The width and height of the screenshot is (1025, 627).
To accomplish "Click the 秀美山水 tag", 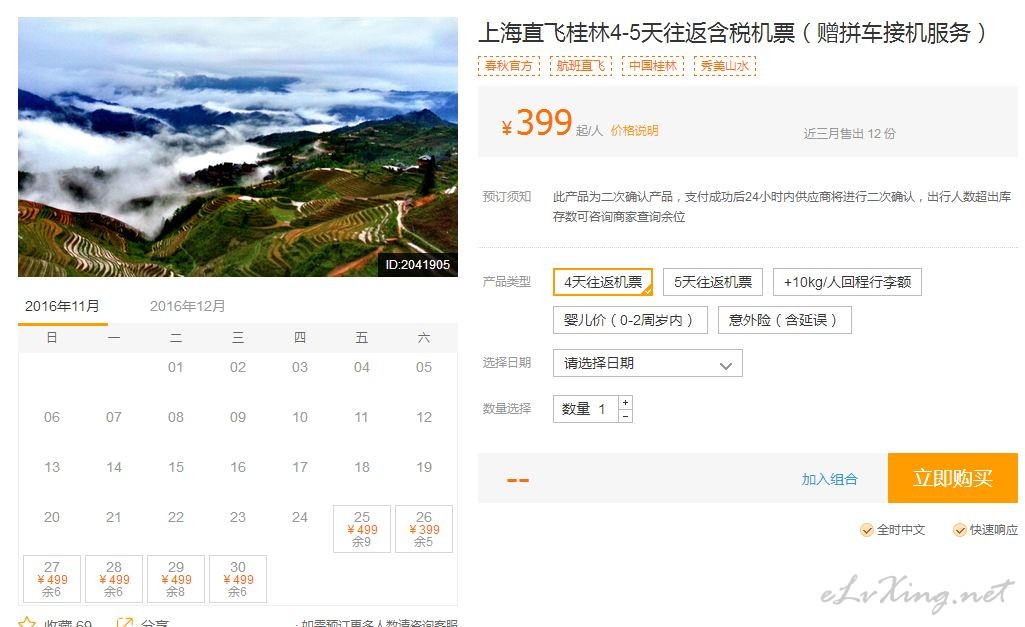I will pyautogui.click(x=724, y=66).
